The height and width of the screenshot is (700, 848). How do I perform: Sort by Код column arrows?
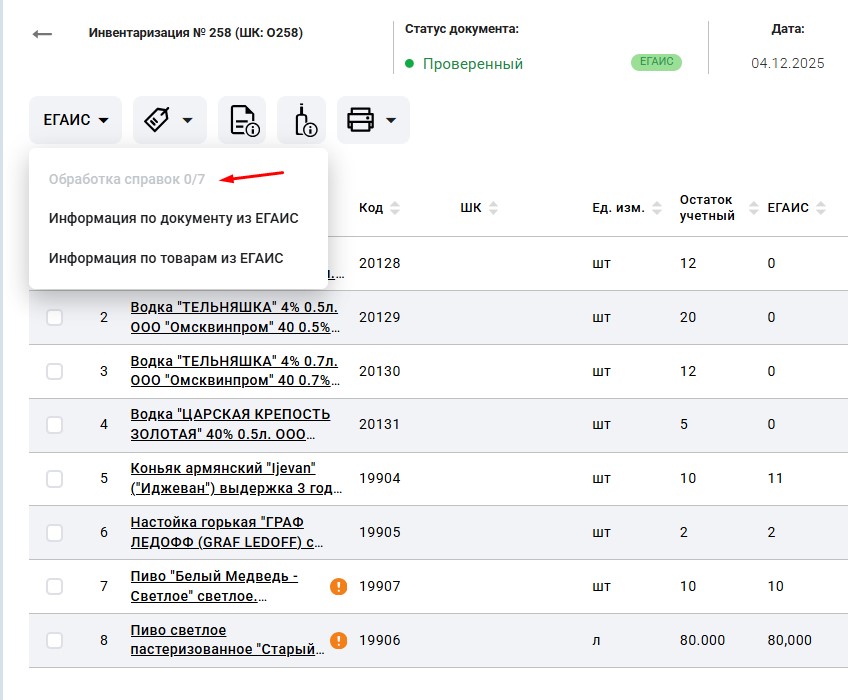tap(394, 208)
